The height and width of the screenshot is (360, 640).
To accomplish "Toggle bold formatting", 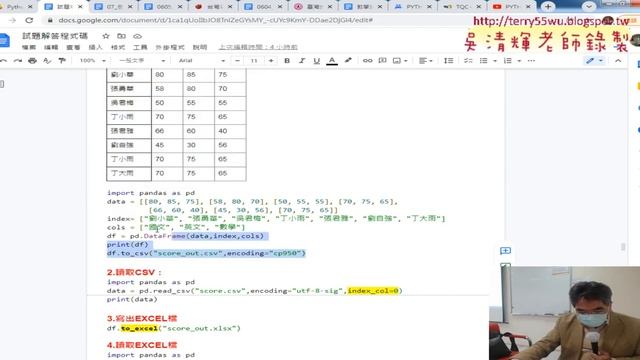I will click(x=287, y=61).
